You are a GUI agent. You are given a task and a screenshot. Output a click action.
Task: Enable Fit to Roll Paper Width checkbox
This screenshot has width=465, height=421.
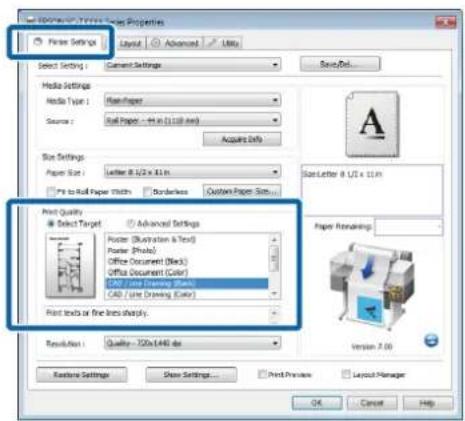click(51, 192)
